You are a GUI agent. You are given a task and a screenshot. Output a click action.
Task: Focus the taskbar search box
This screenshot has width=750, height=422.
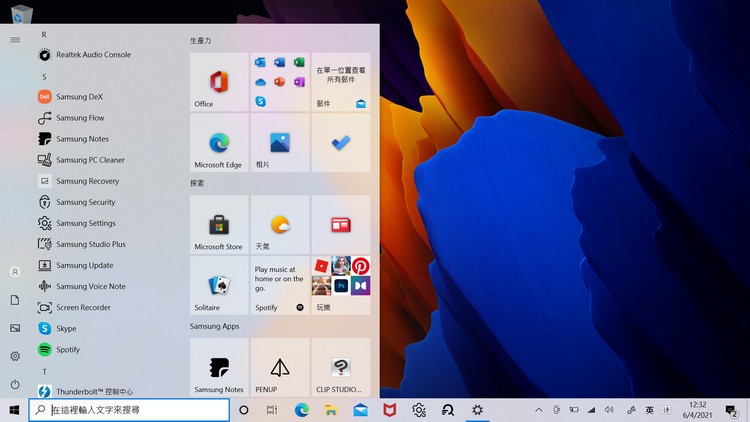(x=129, y=410)
